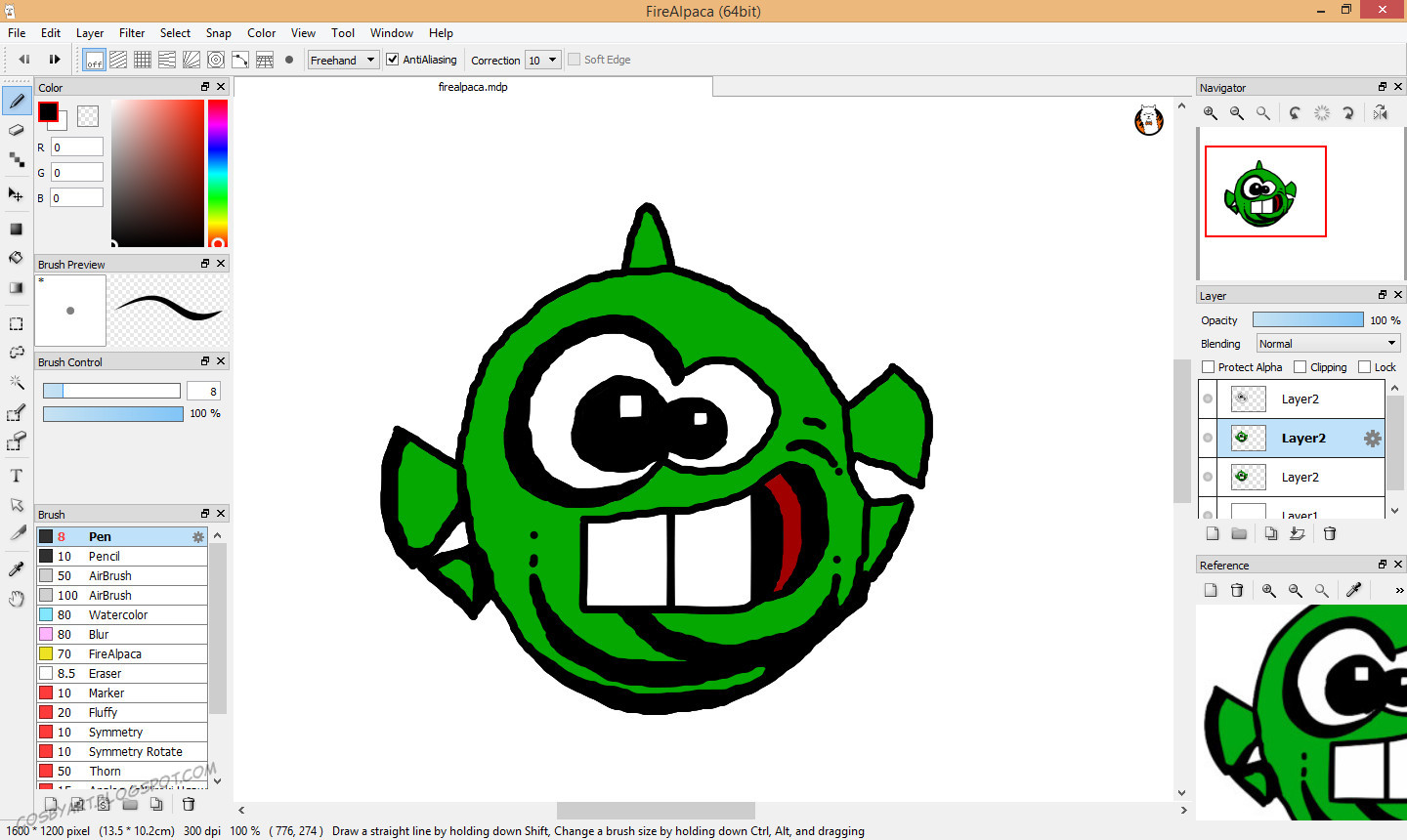
Task: Turn on the Clipping checkbox
Action: point(1300,367)
